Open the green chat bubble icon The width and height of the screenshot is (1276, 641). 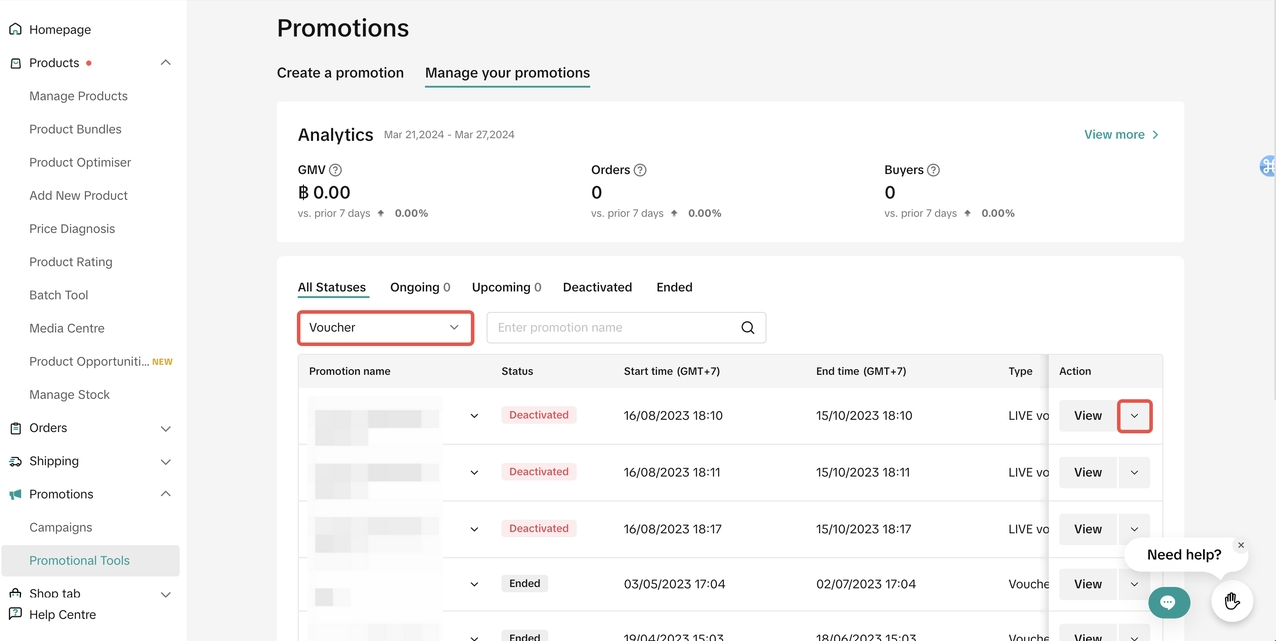1168,602
